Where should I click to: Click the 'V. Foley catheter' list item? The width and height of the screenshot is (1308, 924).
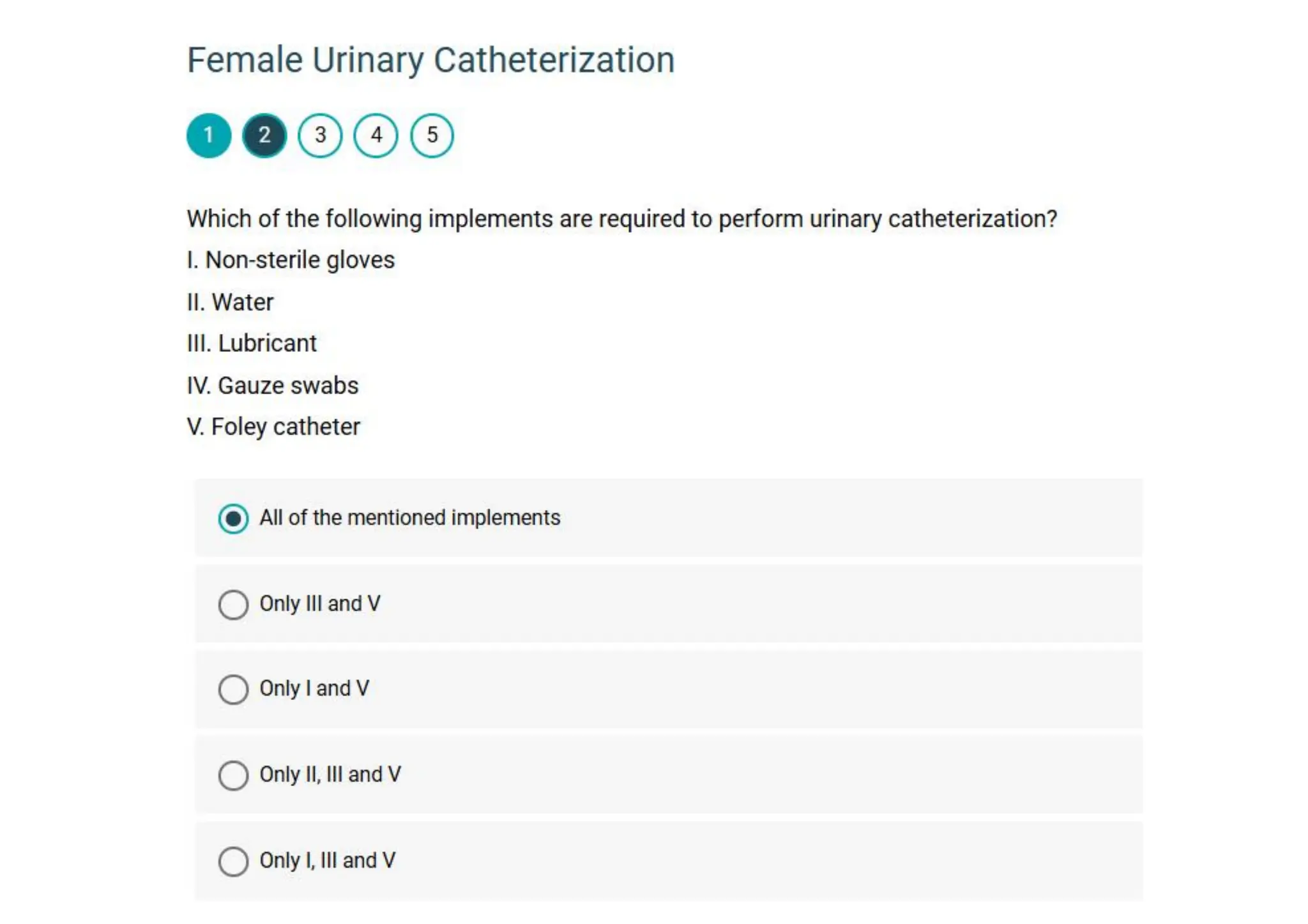[273, 427]
